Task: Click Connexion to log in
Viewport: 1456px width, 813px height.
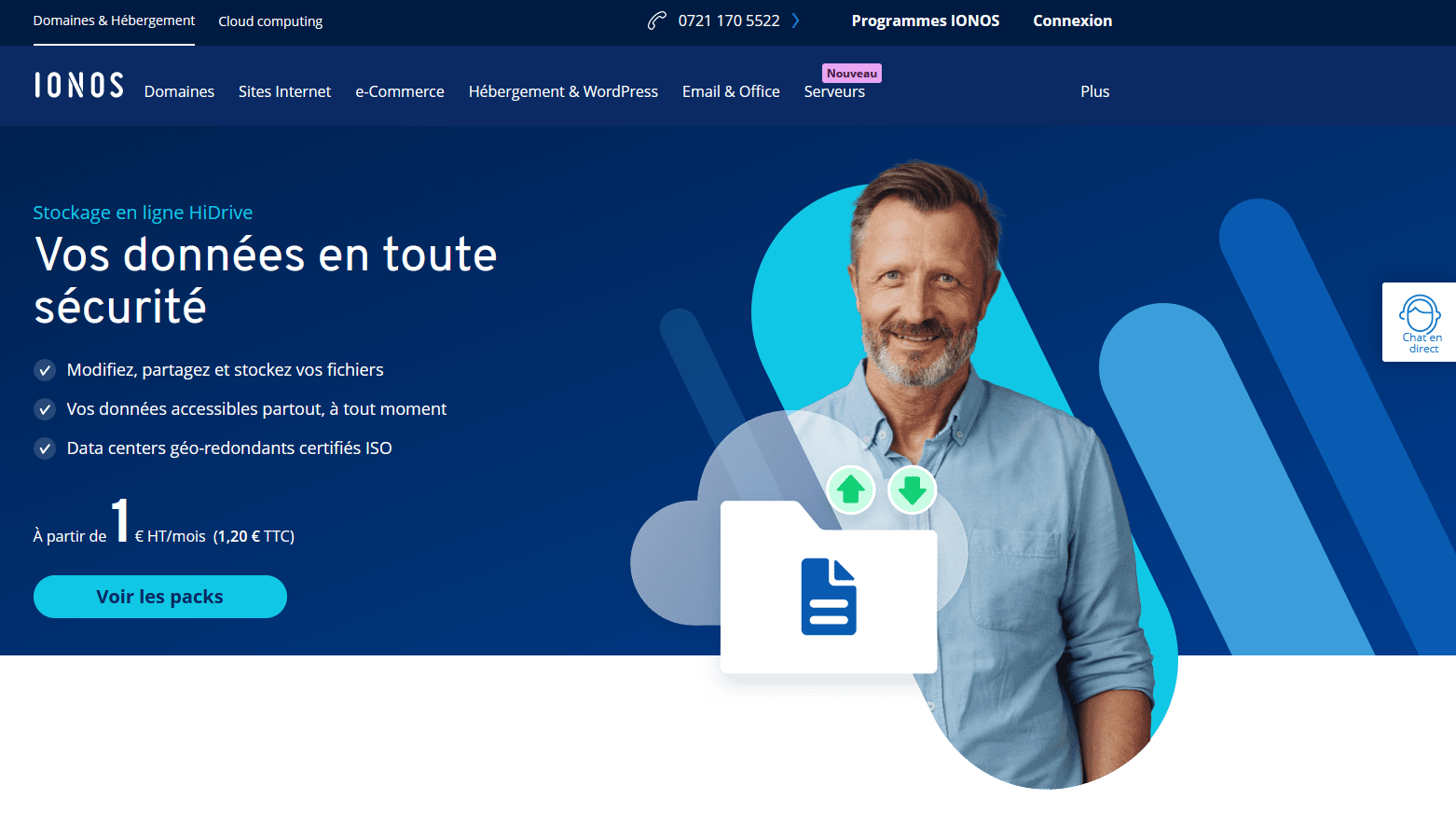Action: click(x=1072, y=21)
